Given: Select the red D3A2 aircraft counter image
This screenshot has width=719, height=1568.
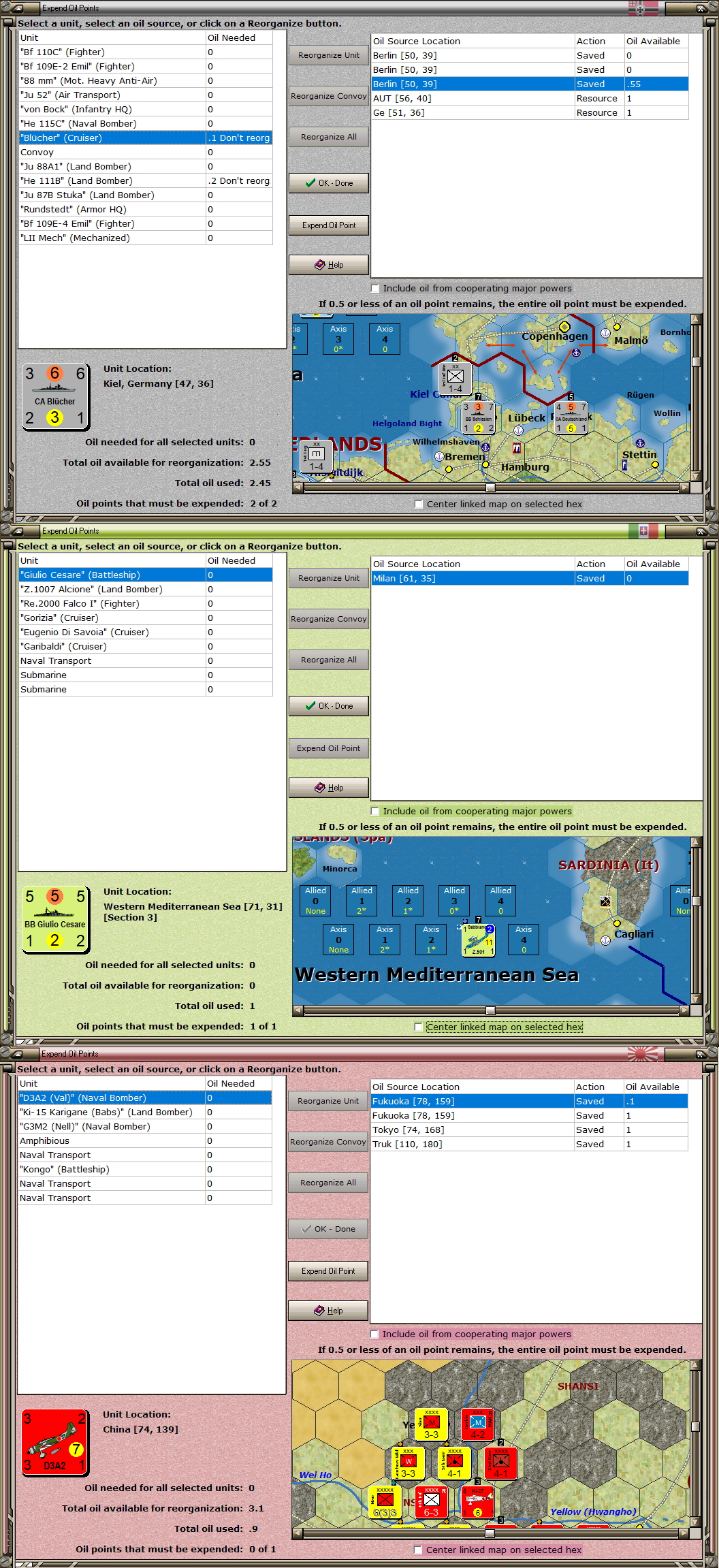Looking at the screenshot, I should pos(54,1442).
